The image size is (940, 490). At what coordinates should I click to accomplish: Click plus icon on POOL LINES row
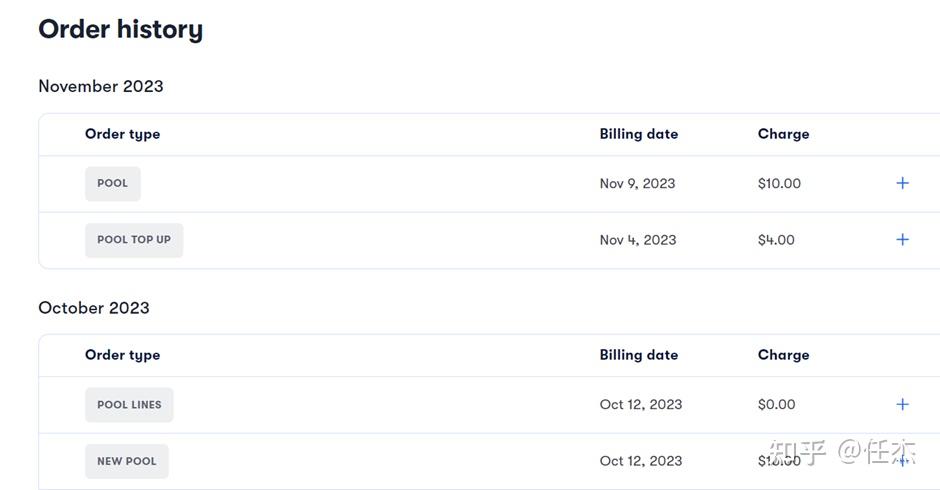(902, 405)
